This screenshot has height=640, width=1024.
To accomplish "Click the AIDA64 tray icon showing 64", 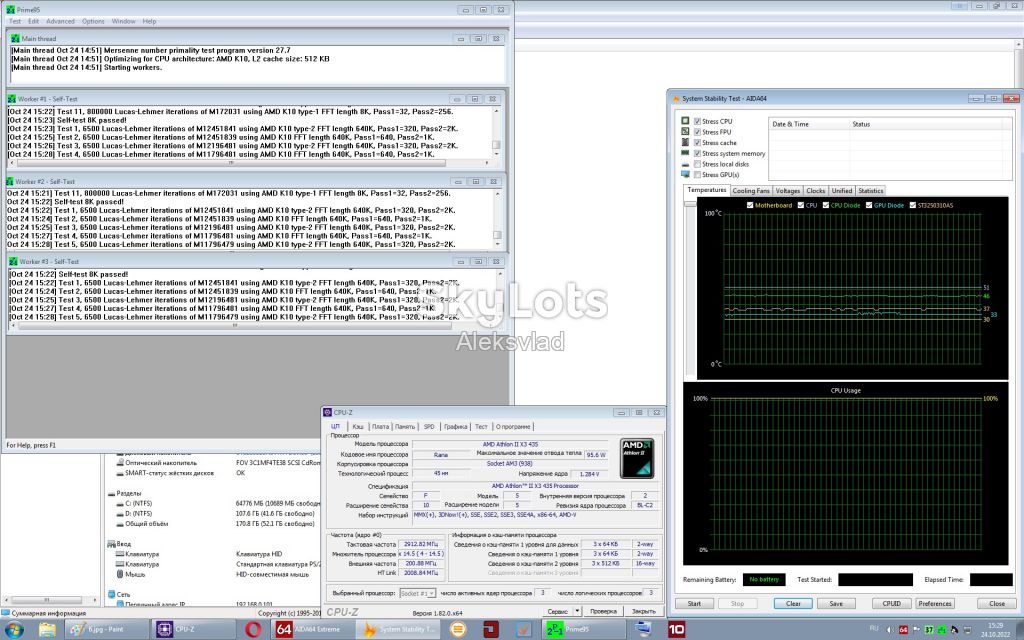I will click(x=903, y=630).
